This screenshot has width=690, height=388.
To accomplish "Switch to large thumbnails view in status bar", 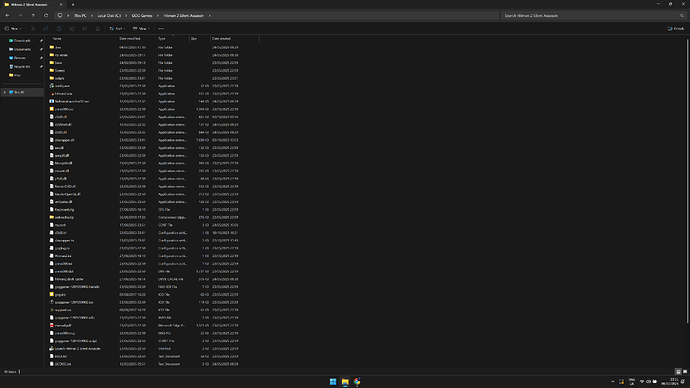I will [685, 372].
